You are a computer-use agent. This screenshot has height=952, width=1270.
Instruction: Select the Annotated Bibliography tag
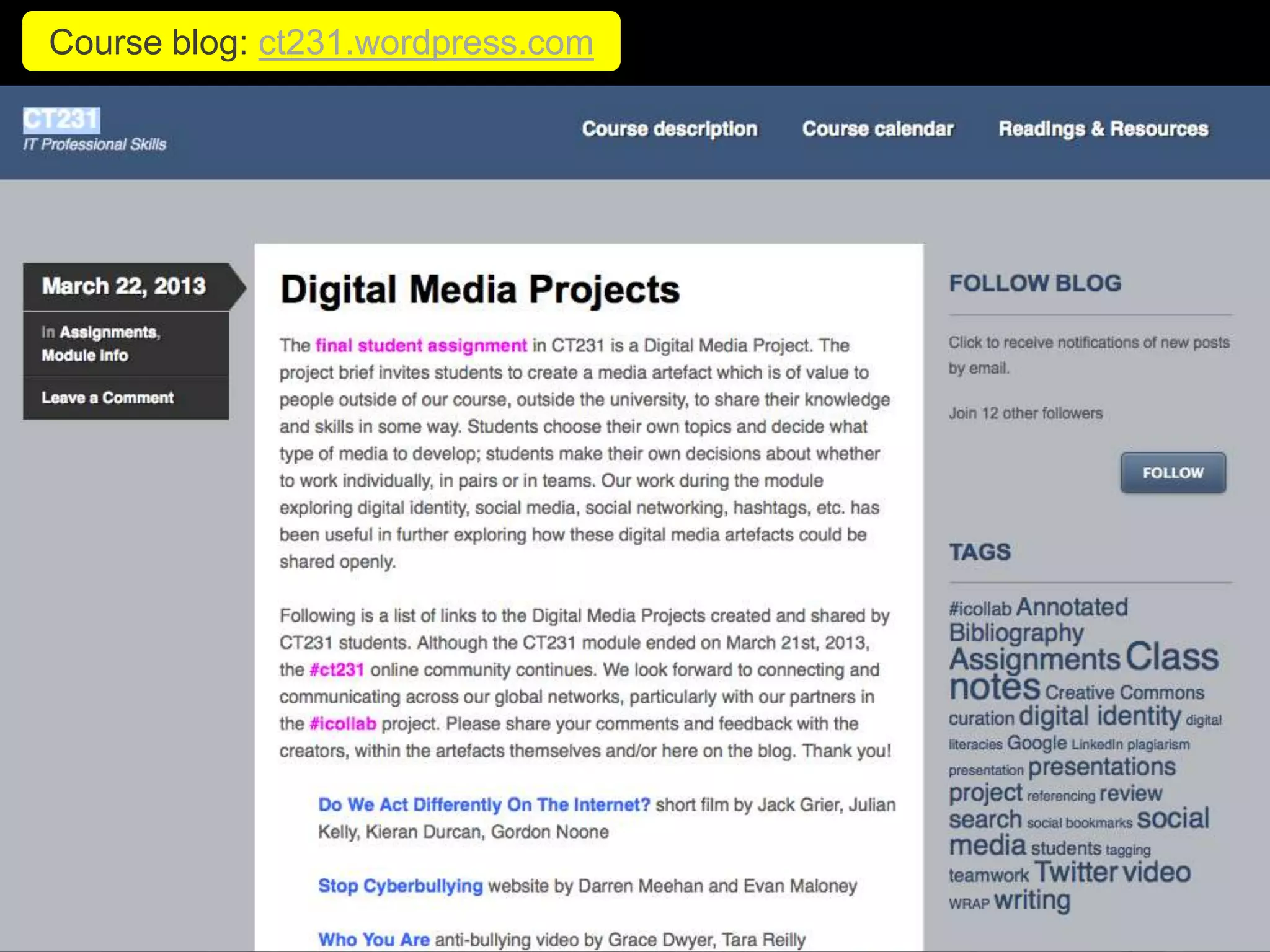tap(1039, 620)
